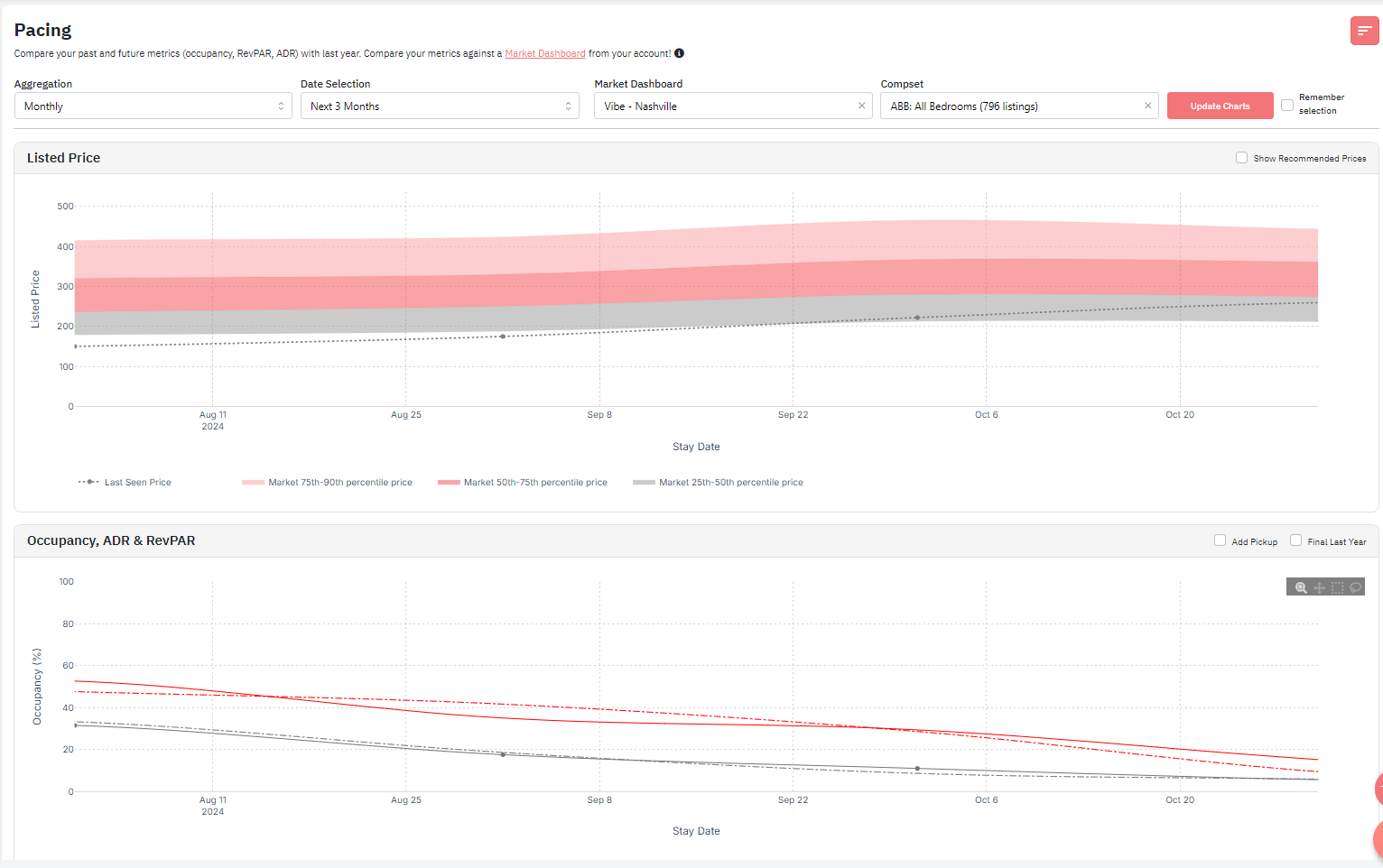This screenshot has height=868, width=1383.
Task: Expand the Date Selection dropdown
Action: 440,106
